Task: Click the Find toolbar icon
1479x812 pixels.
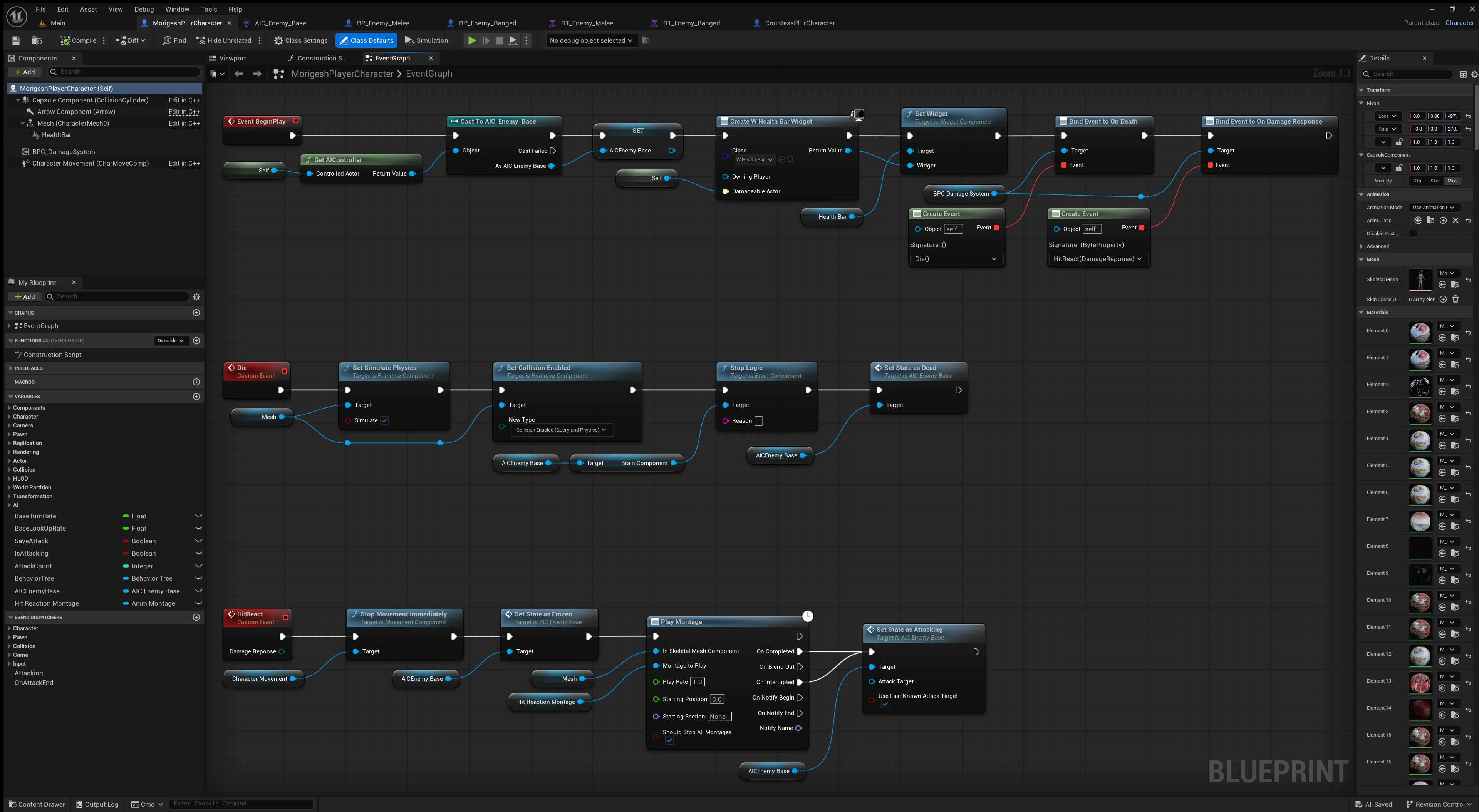Action: pos(167,40)
